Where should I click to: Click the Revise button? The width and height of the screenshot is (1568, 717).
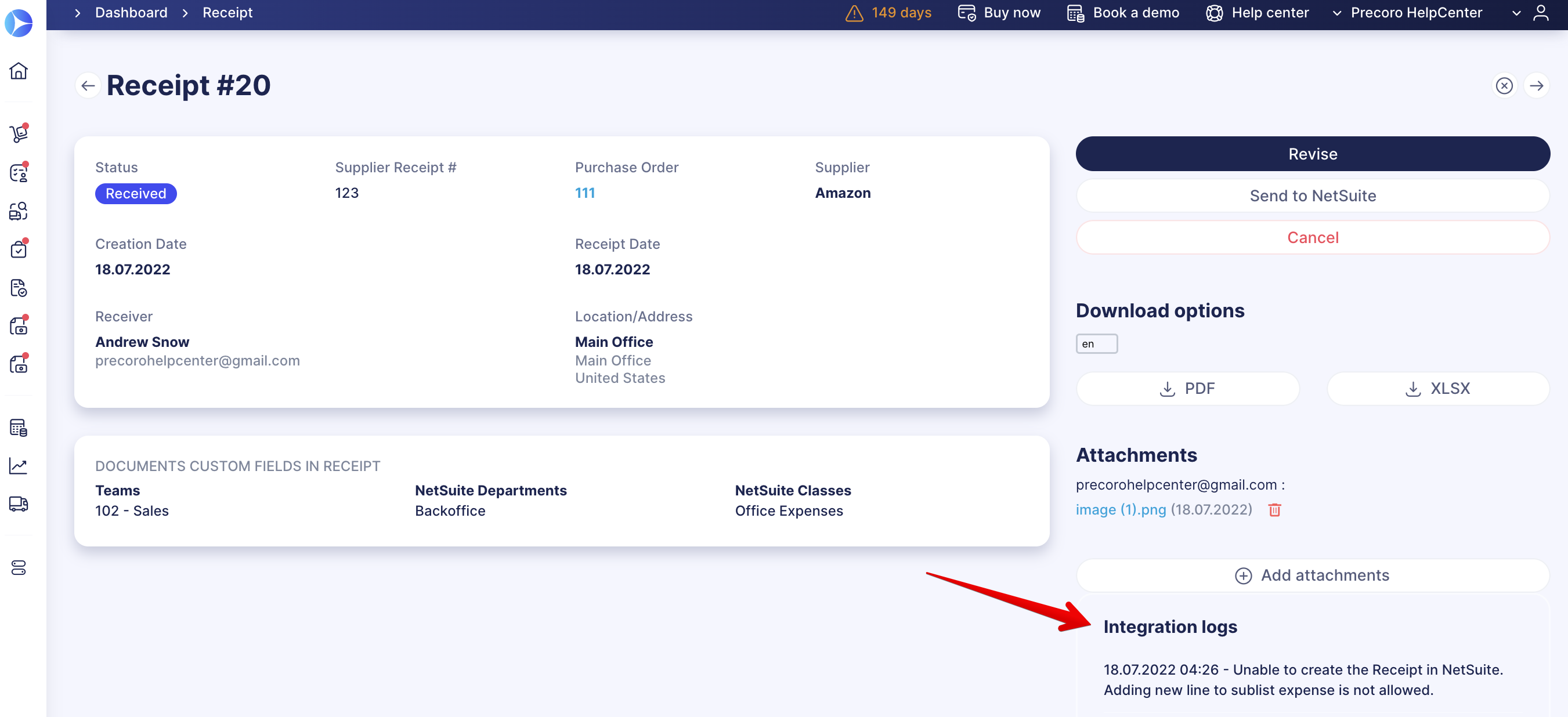pyautogui.click(x=1312, y=154)
